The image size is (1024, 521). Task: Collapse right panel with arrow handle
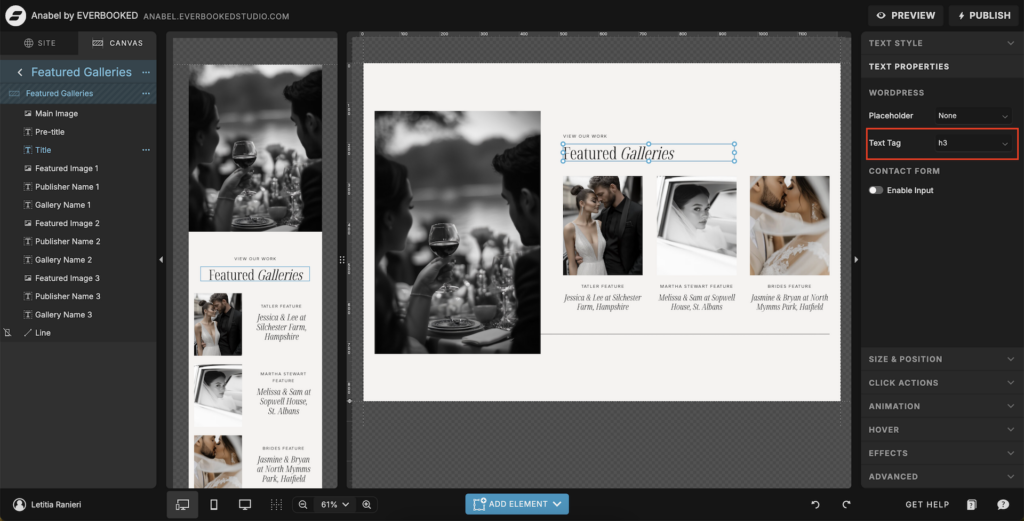(856, 260)
